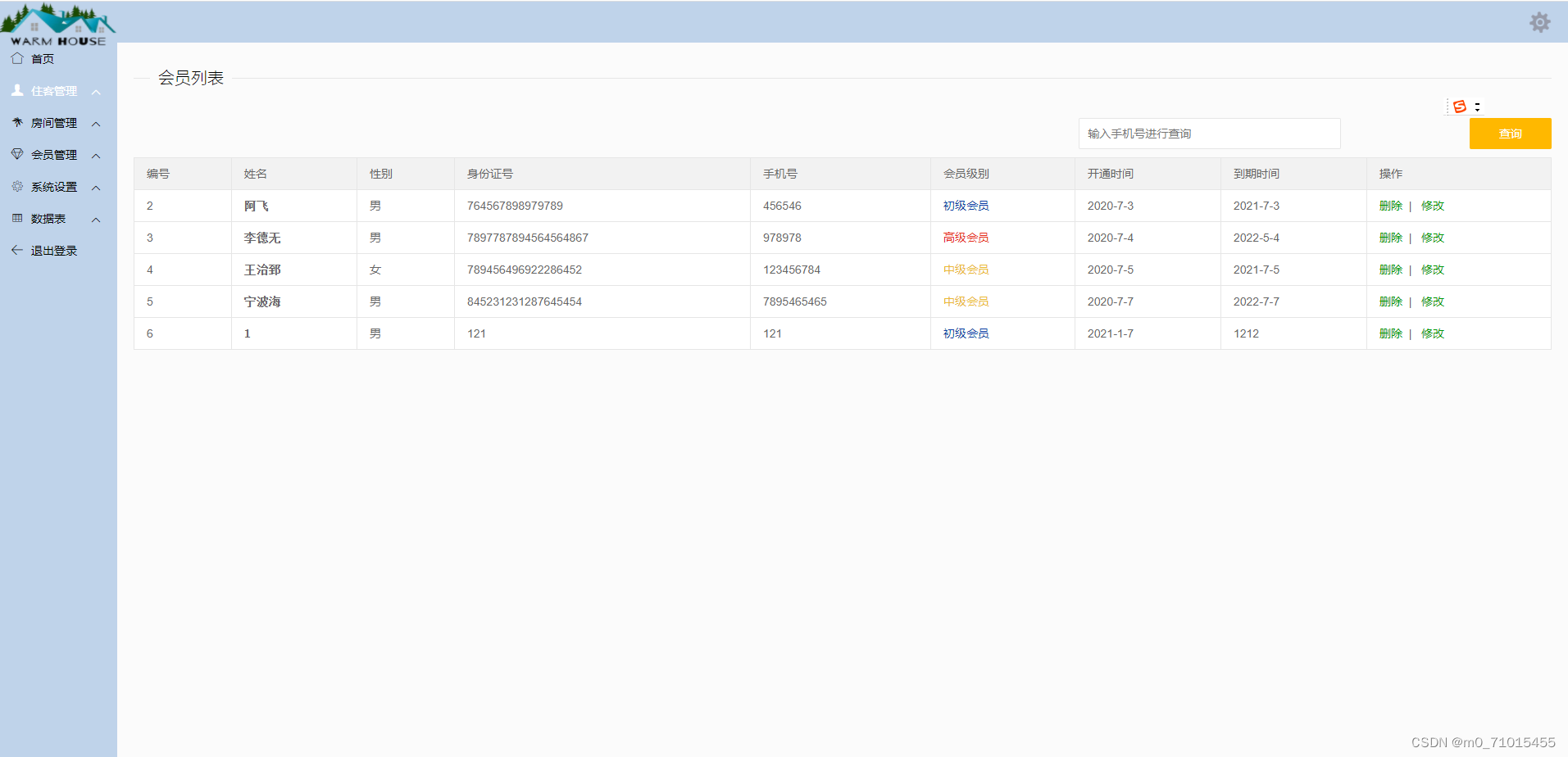Click the diamond icon beside 会员管理
The height and width of the screenshot is (757, 1568).
(17, 154)
